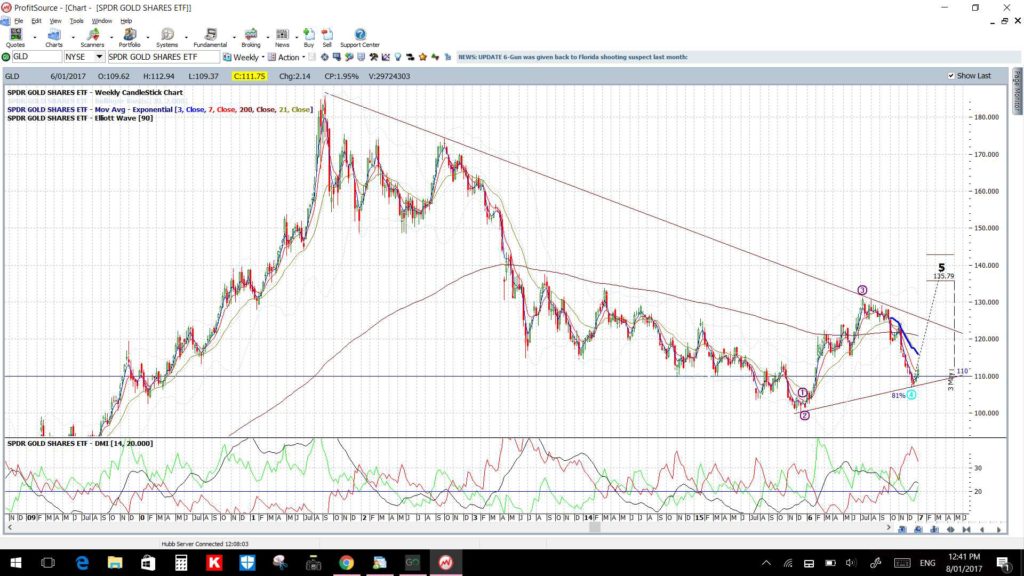Click the volume speaker tray icon
This screenshot has width=1024, height=576.
(x=850, y=563)
